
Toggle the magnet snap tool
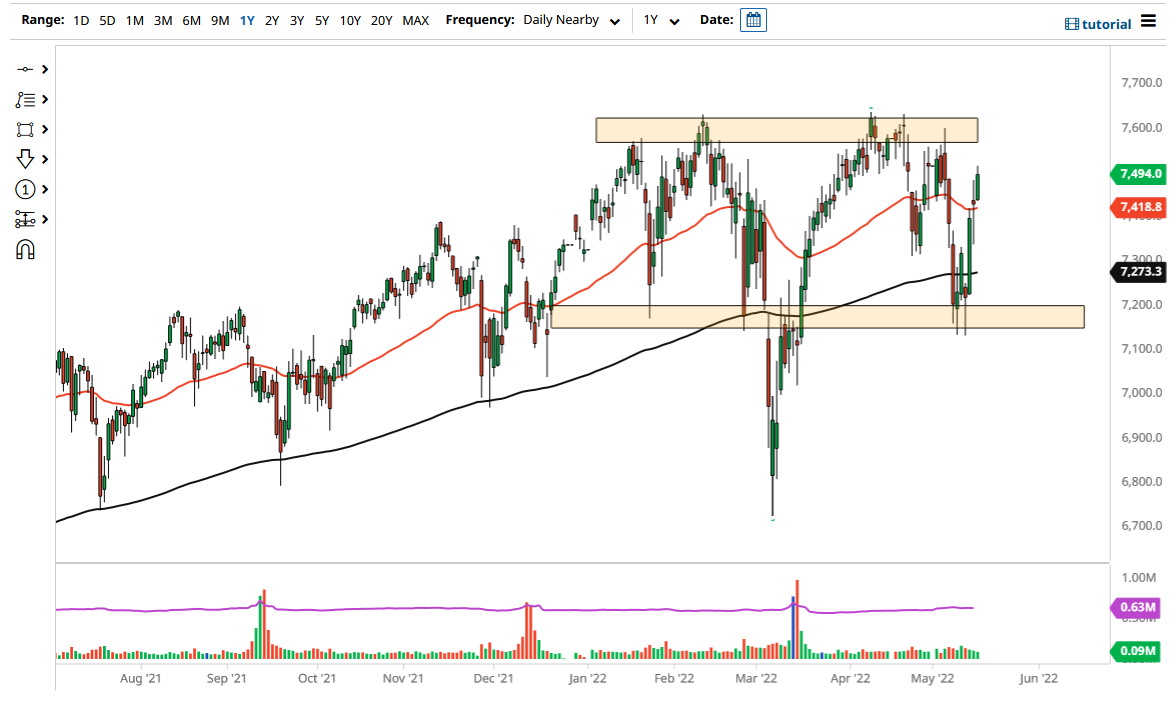(25, 249)
